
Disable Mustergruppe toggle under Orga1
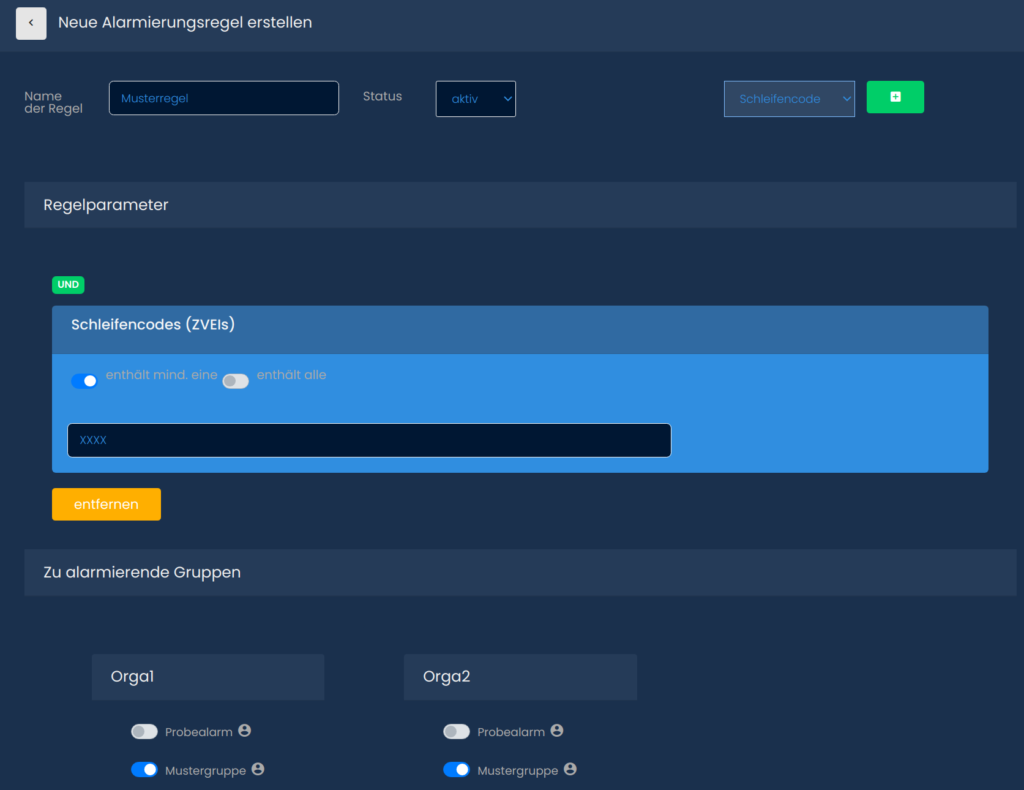click(x=145, y=770)
